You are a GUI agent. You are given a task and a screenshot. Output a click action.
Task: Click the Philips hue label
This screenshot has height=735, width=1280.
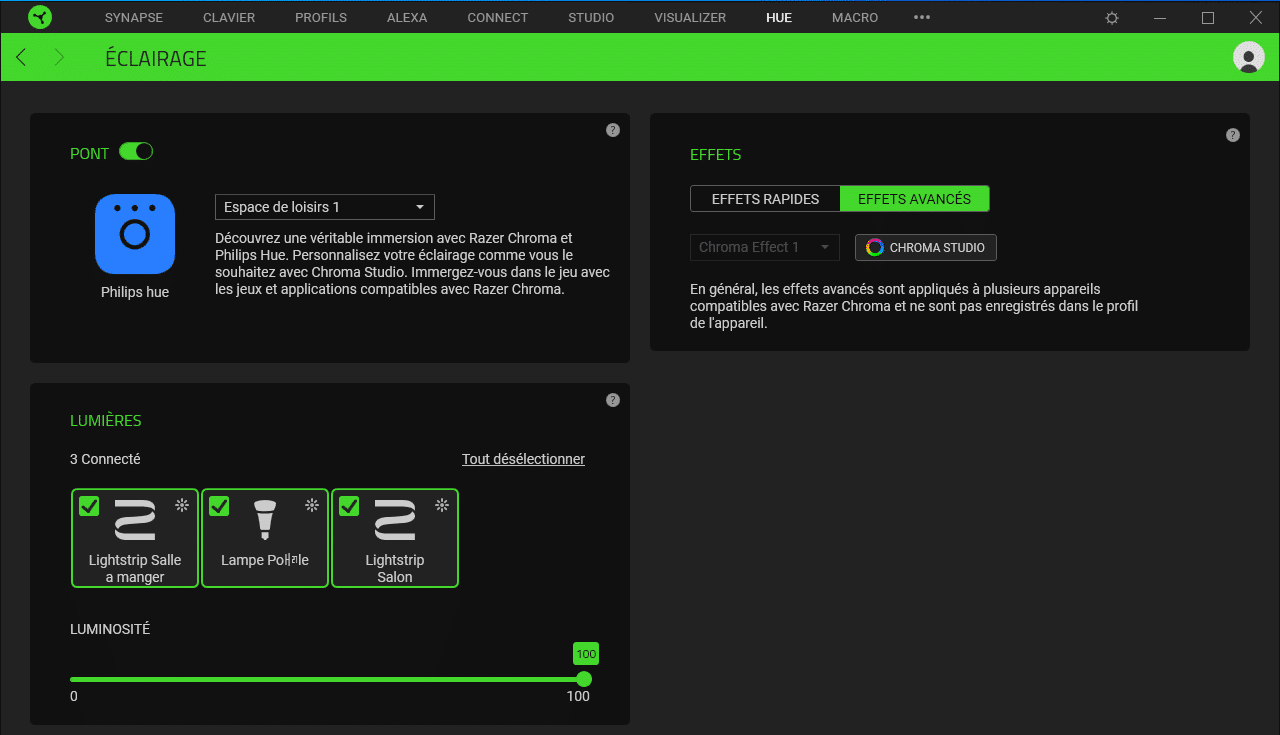[x=135, y=292]
